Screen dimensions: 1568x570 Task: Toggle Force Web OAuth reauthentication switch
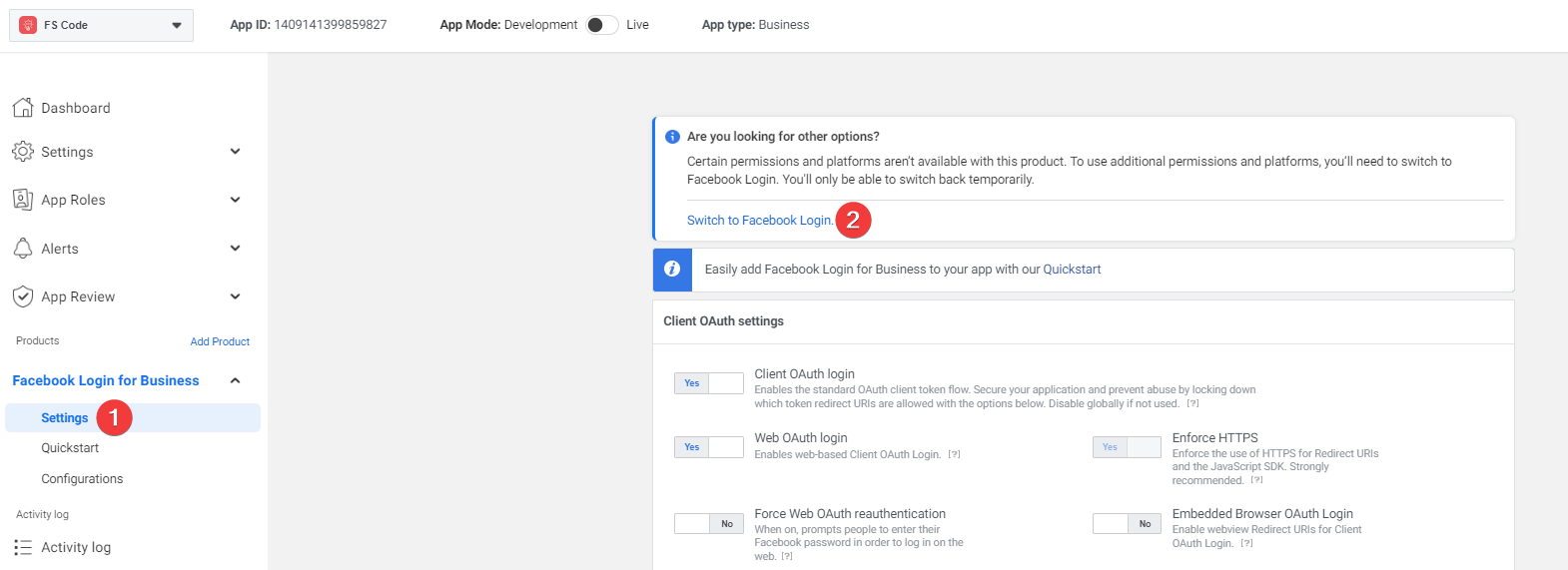coord(709,524)
